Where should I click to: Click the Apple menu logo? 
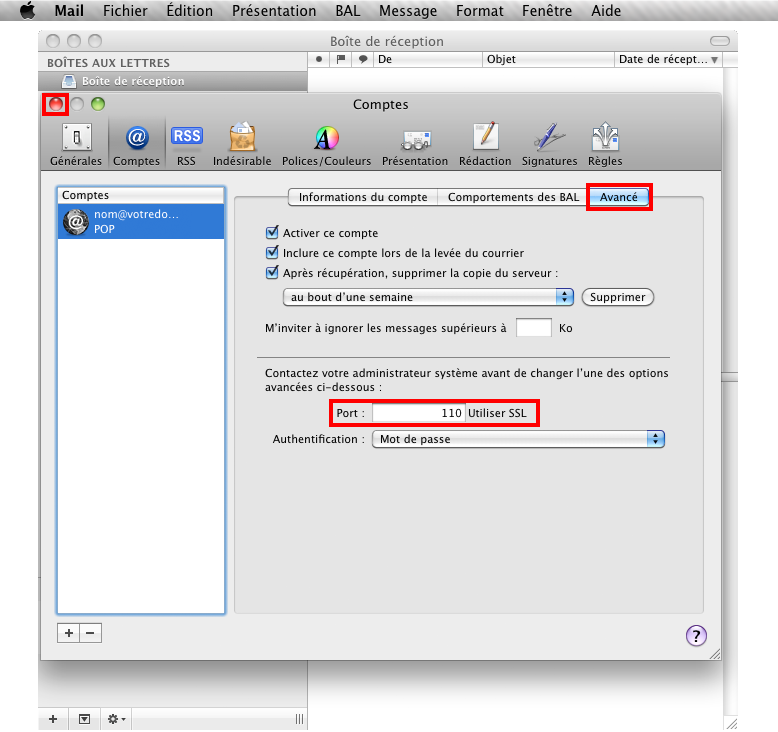coord(27,10)
